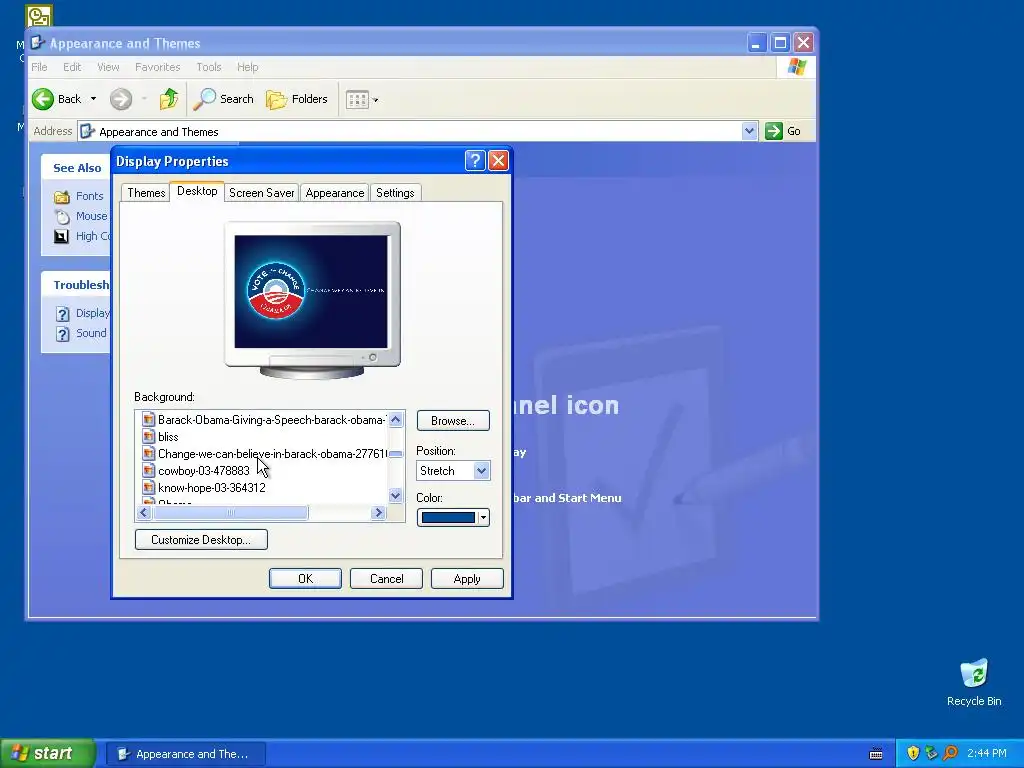Click the magnifier tray icon
This screenshot has width=1024, height=768.
950,753
